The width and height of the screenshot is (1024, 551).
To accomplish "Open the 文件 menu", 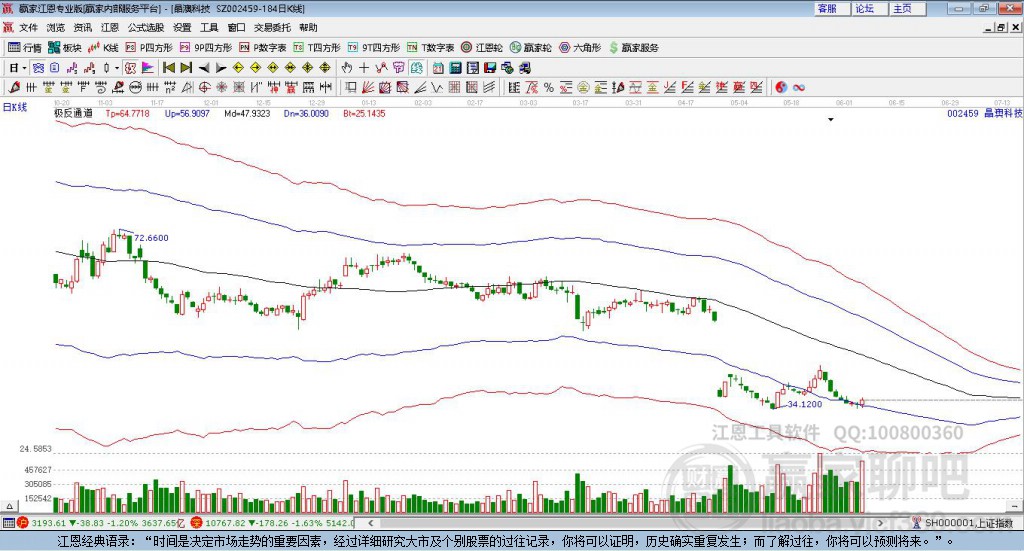I will [28, 27].
